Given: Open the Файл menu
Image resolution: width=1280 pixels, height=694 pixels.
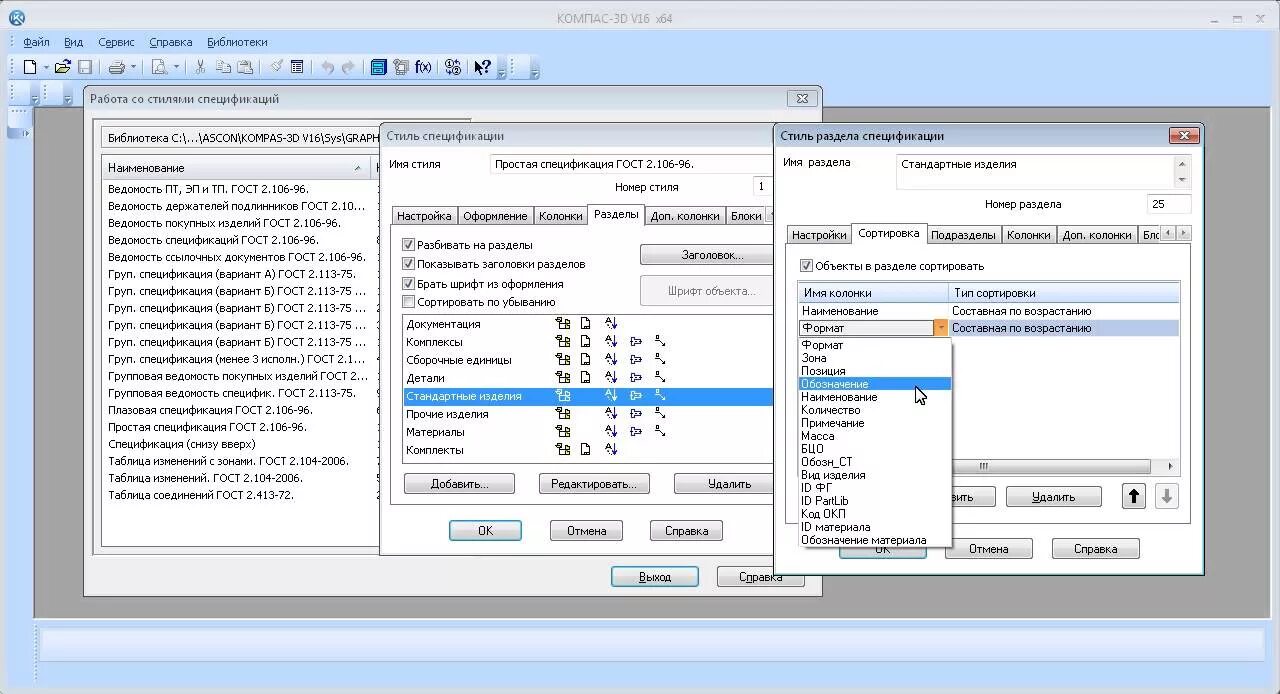Looking at the screenshot, I should click(x=36, y=42).
